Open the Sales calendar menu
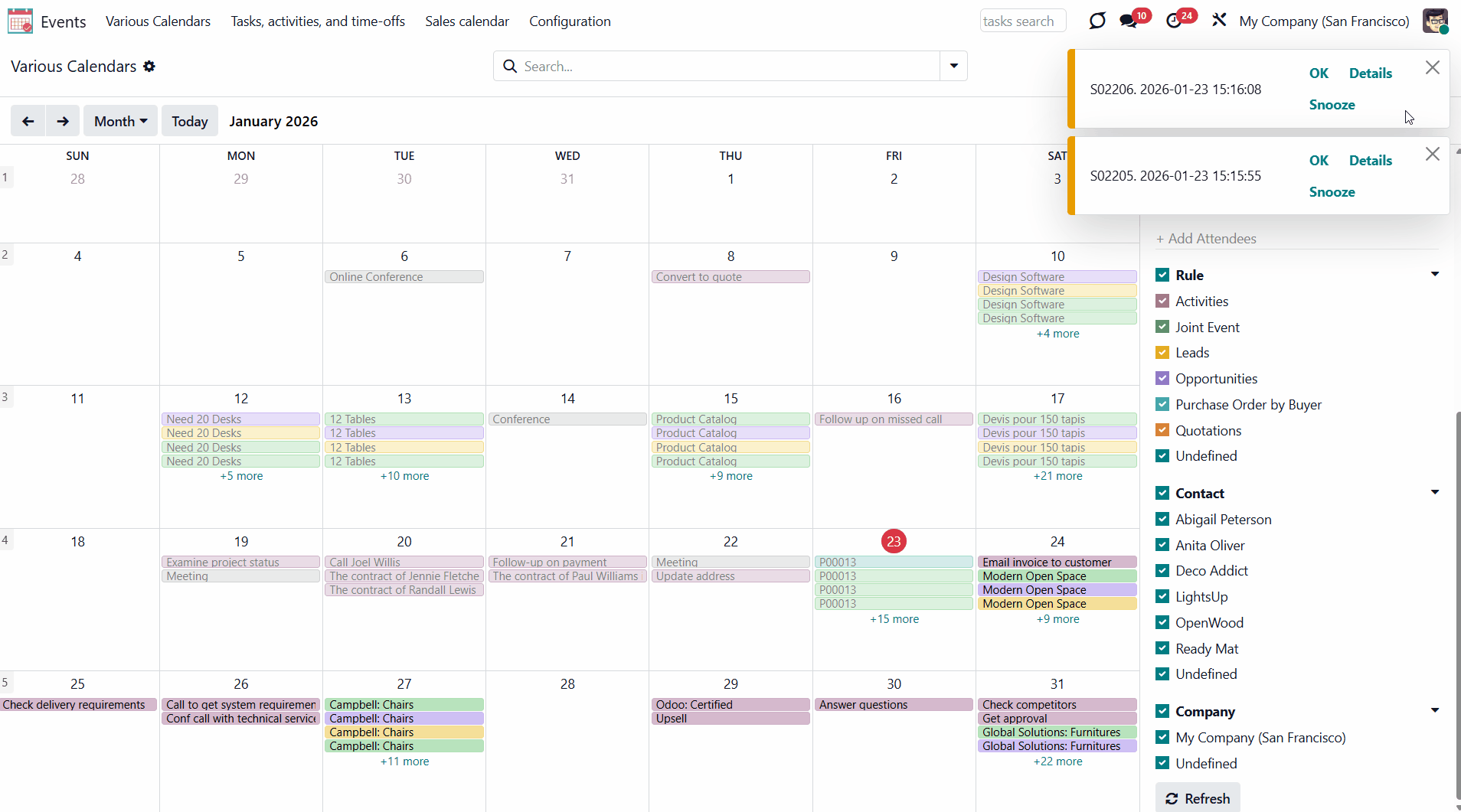This screenshot has width=1461, height=812. 466,21
